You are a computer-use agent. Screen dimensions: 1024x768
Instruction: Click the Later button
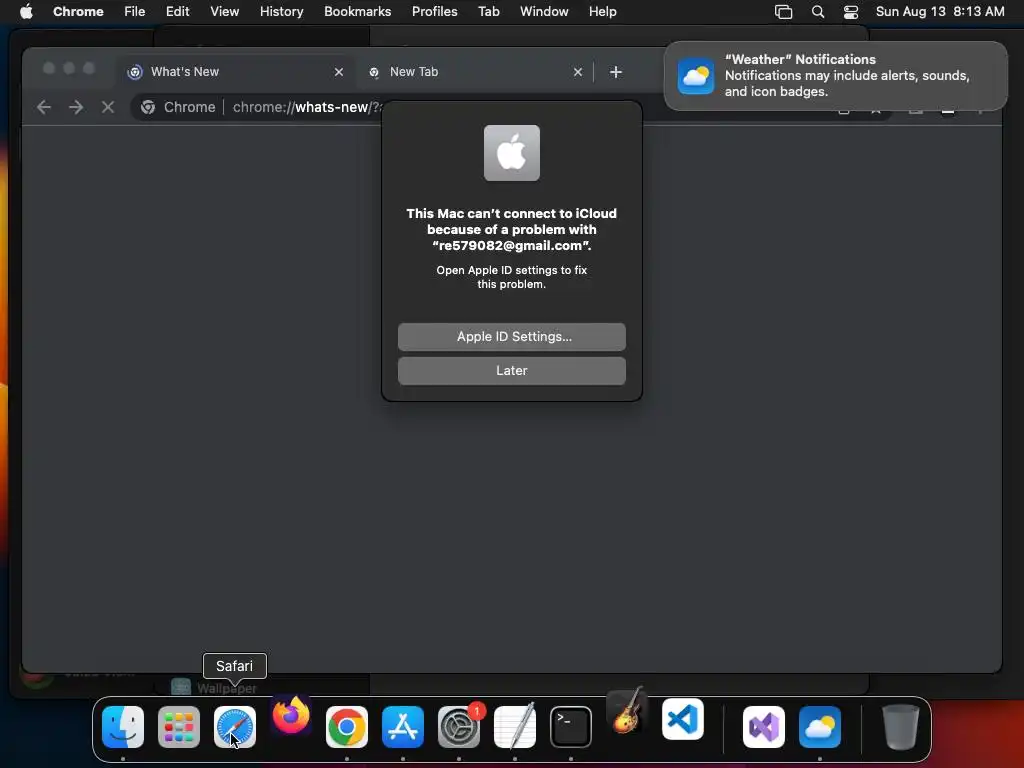coord(512,371)
